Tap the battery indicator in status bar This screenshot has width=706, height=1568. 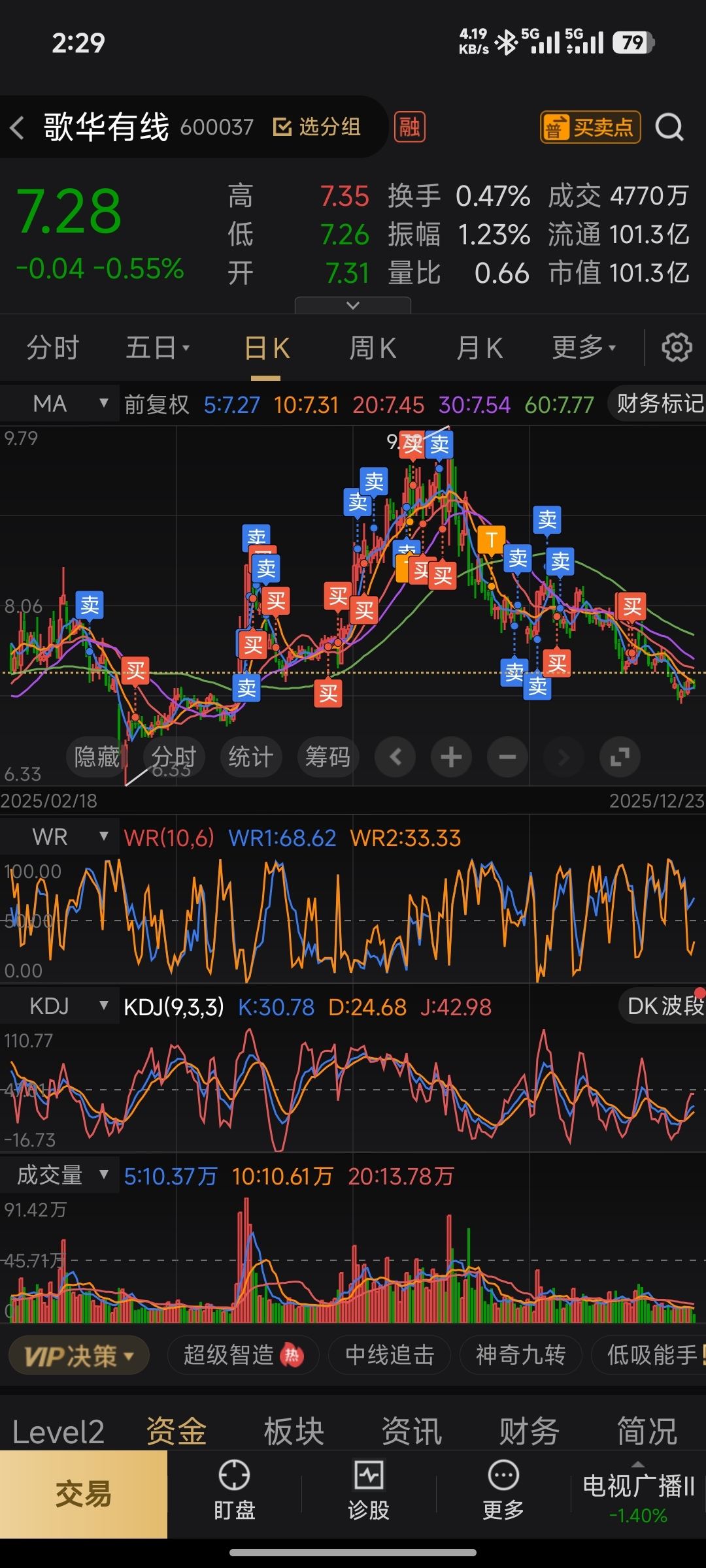point(633,42)
